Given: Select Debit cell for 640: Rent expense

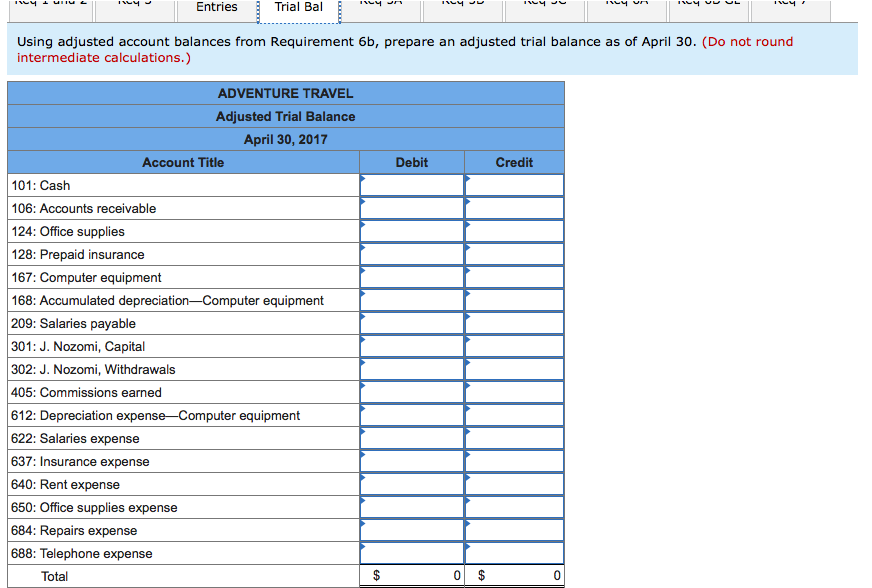Looking at the screenshot, I should pos(412,484).
